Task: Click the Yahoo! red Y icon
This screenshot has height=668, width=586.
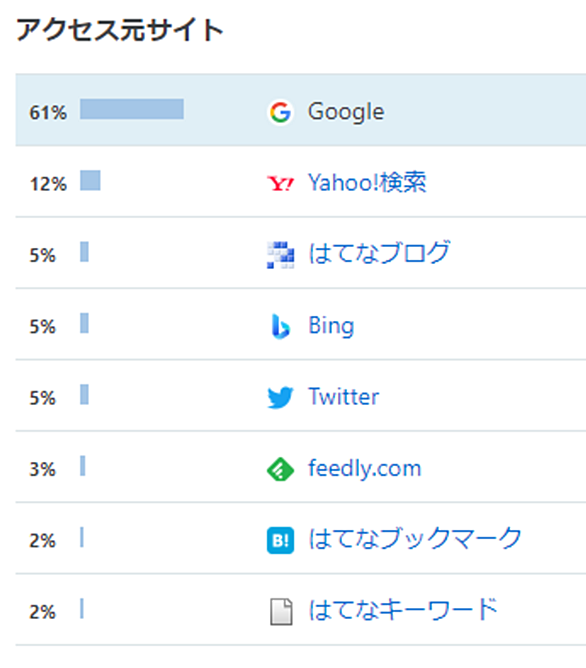Action: click(x=280, y=184)
